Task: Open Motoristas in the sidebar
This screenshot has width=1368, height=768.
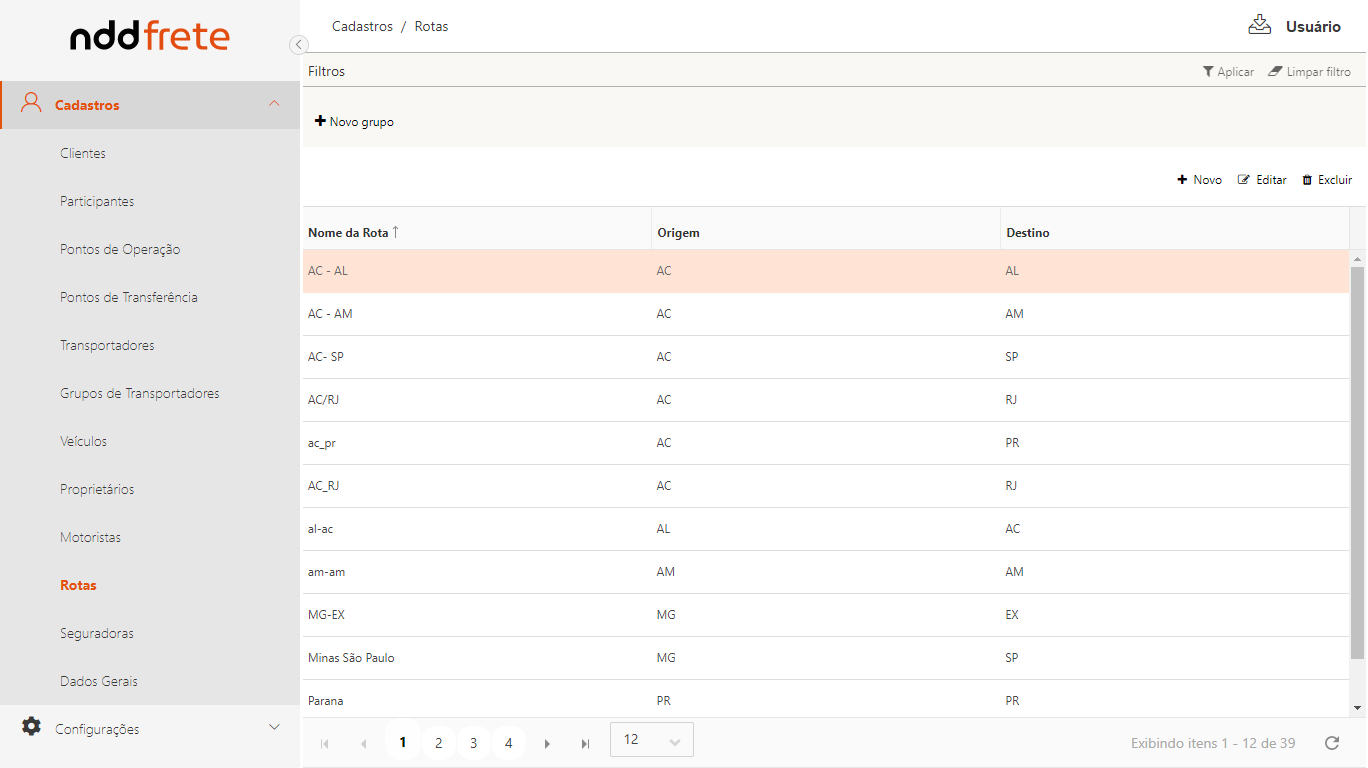Action: click(x=90, y=537)
